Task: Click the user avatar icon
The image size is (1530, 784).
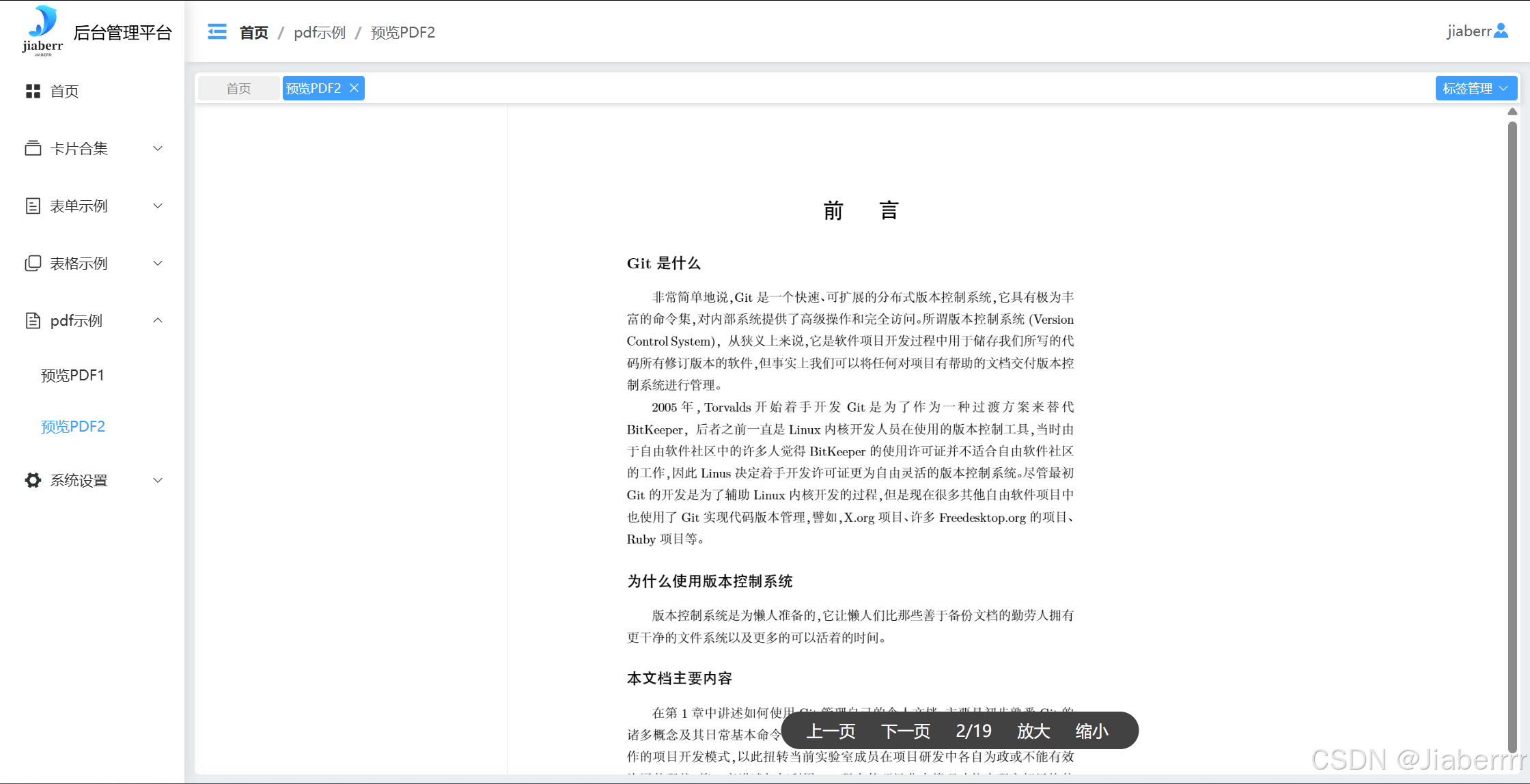Action: point(1501,31)
